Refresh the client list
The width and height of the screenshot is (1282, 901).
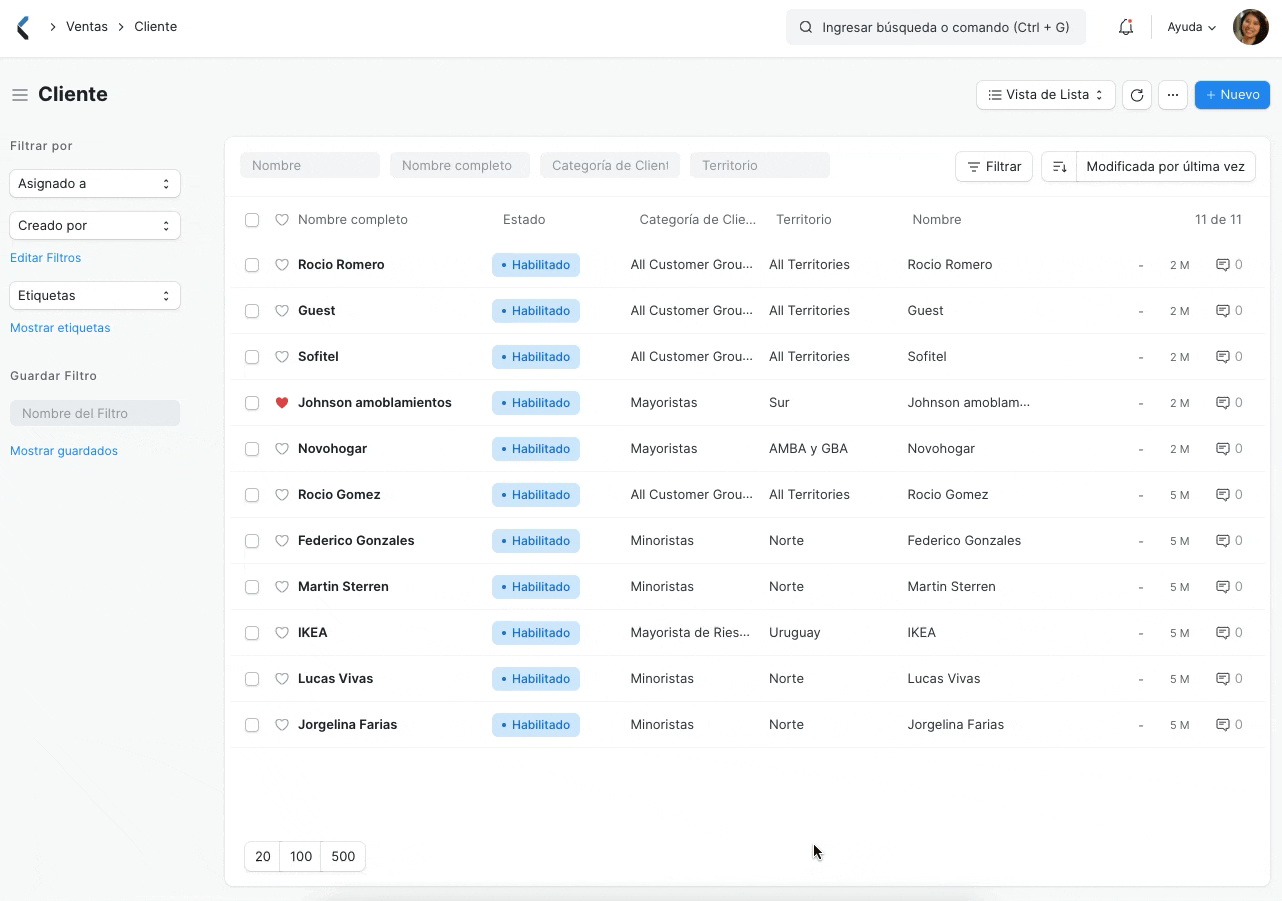point(1137,95)
